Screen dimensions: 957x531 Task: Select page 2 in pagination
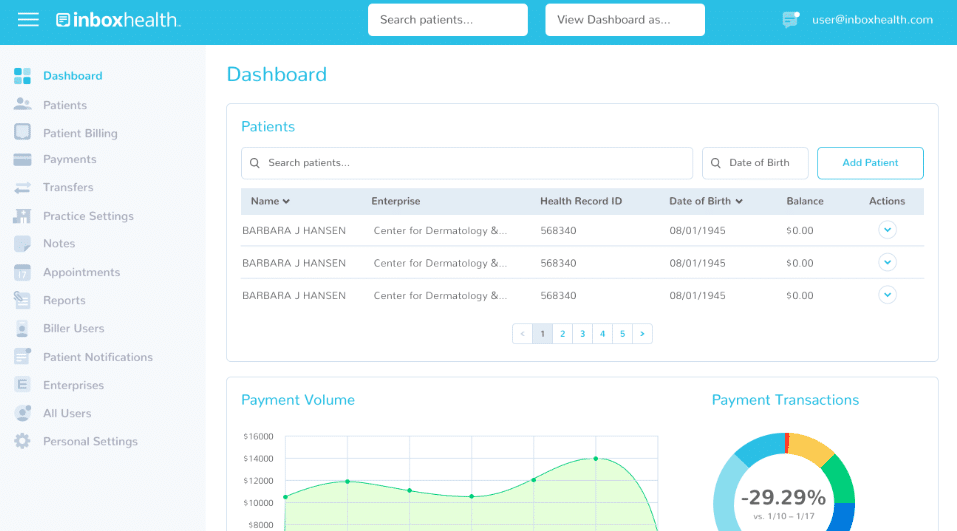[562, 334]
